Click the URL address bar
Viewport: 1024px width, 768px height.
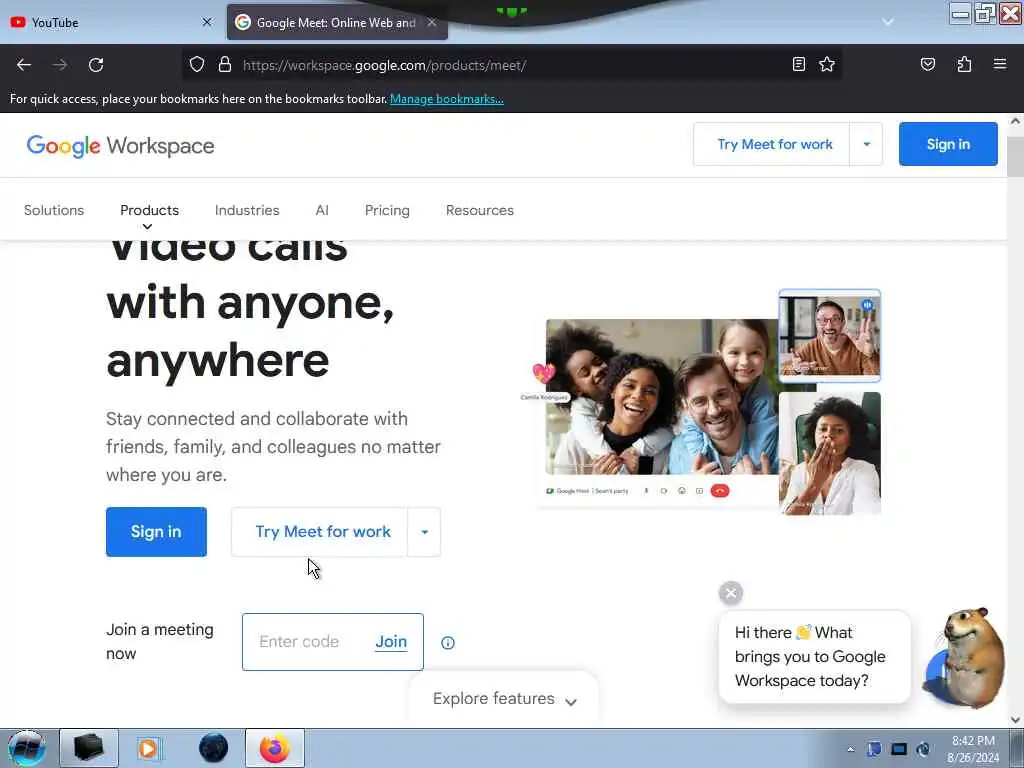[511, 65]
